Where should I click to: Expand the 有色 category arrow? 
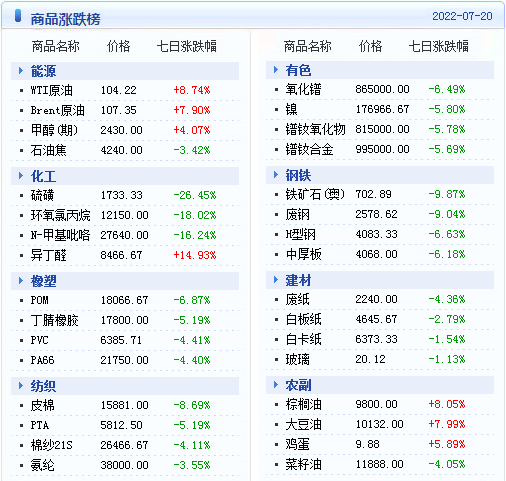pos(276,70)
